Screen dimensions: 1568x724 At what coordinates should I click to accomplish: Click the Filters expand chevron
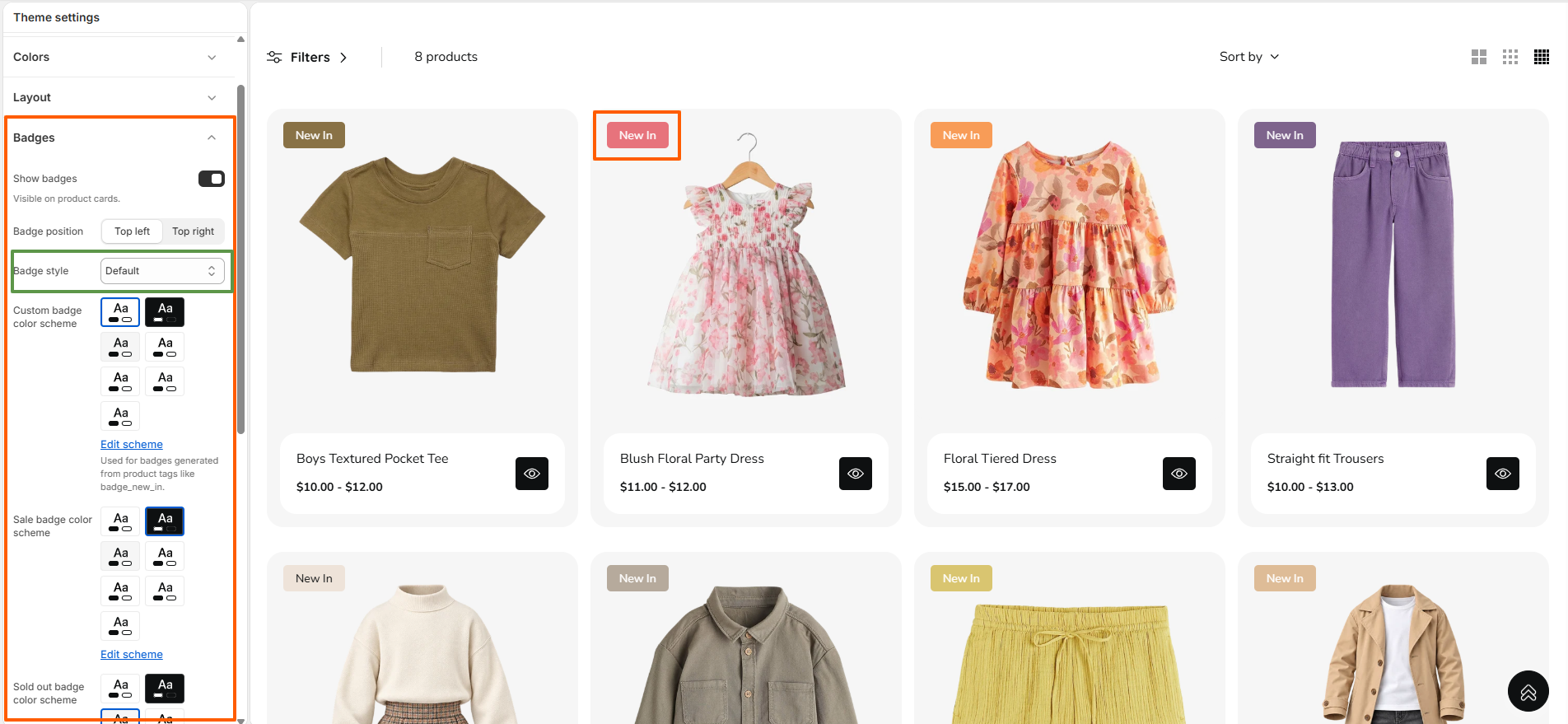coord(343,58)
